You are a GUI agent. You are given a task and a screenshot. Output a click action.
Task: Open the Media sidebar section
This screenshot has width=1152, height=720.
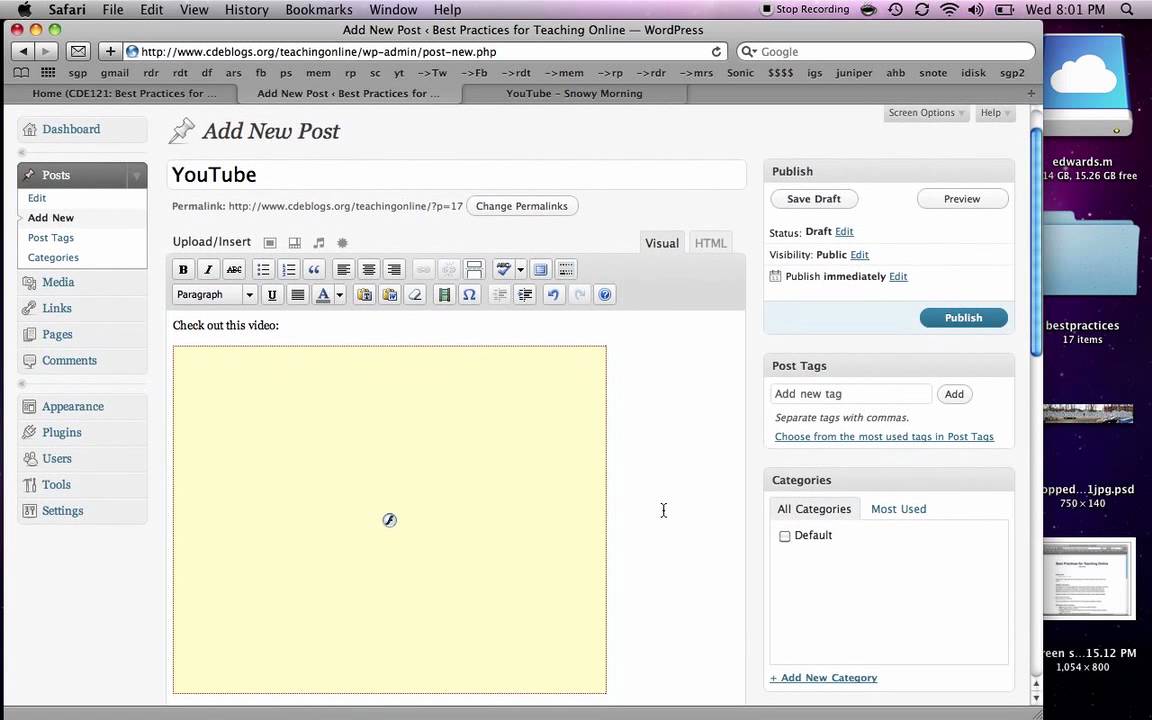(x=58, y=282)
